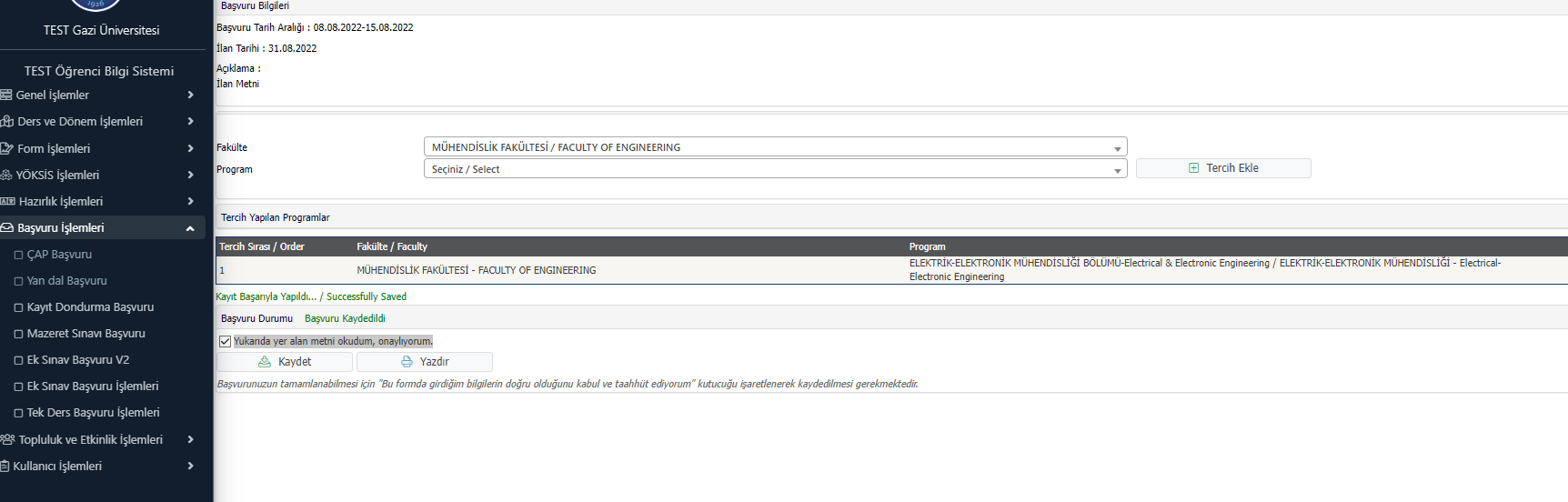This screenshot has height=502, width=1568.
Task: Click the Genel İşlemler sidebar icon
Action: (6, 95)
